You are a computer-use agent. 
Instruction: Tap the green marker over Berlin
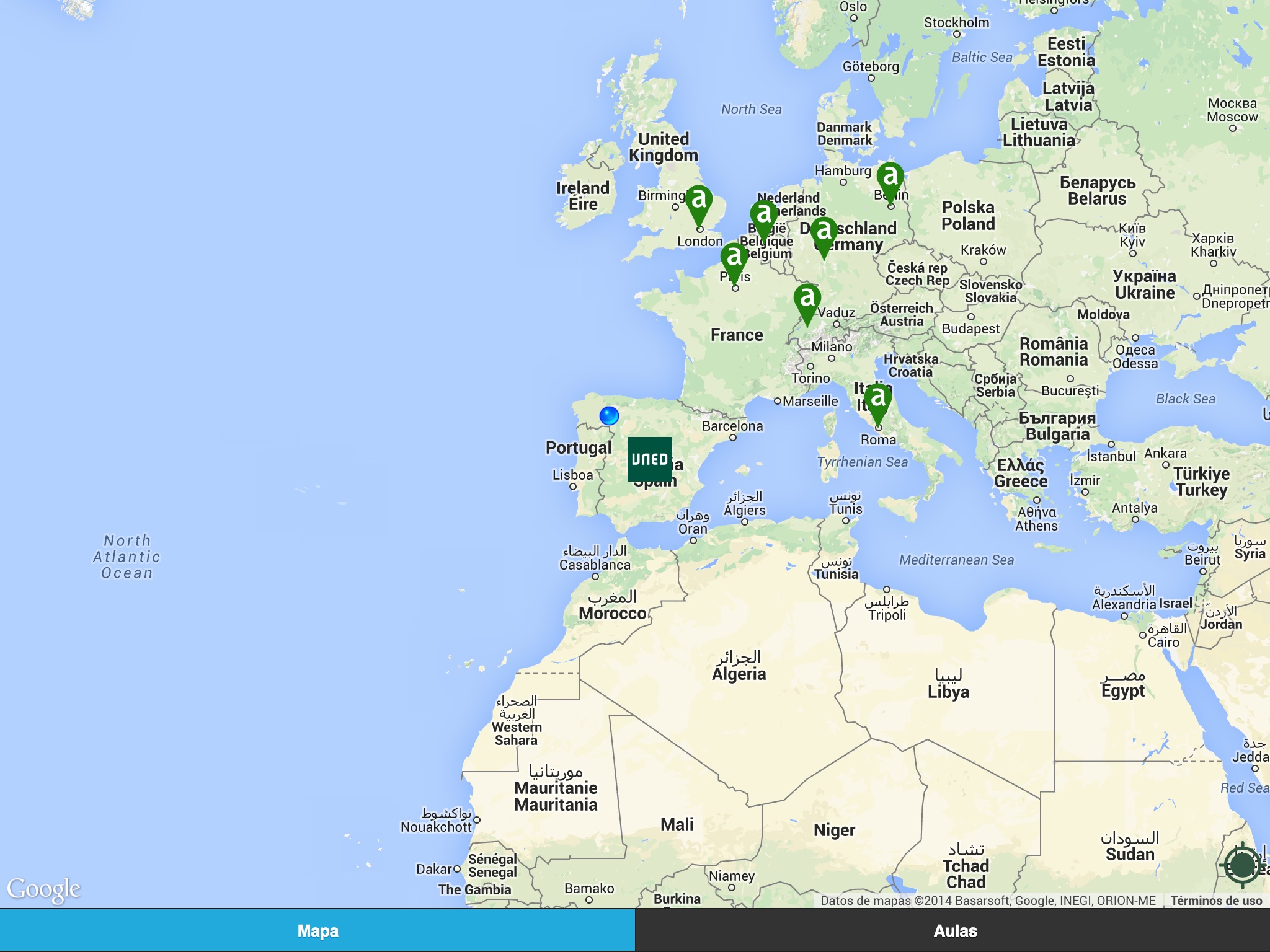tap(890, 178)
